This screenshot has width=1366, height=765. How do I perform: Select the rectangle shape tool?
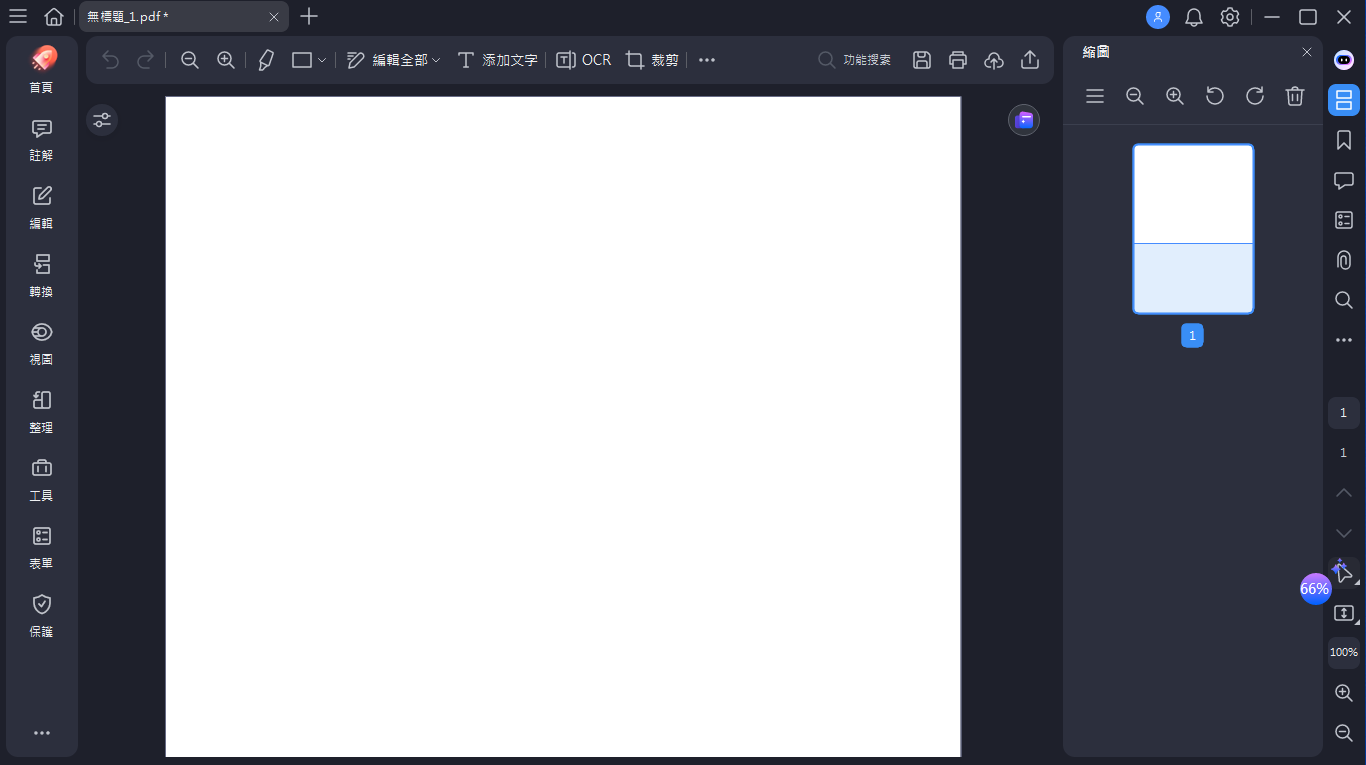tap(302, 60)
